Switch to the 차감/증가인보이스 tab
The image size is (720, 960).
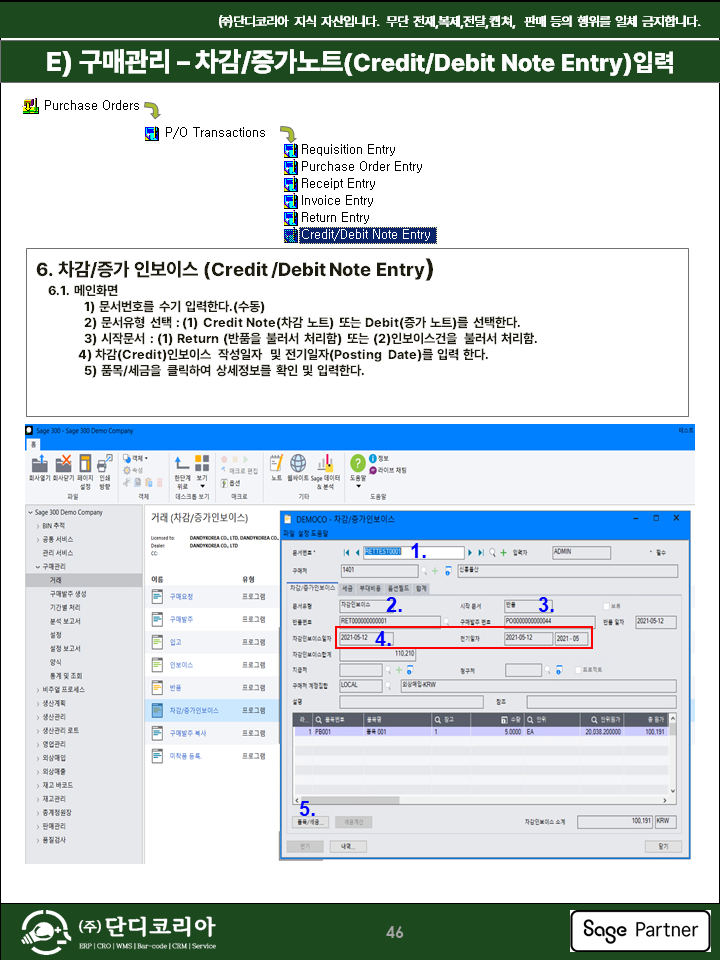click(312, 588)
